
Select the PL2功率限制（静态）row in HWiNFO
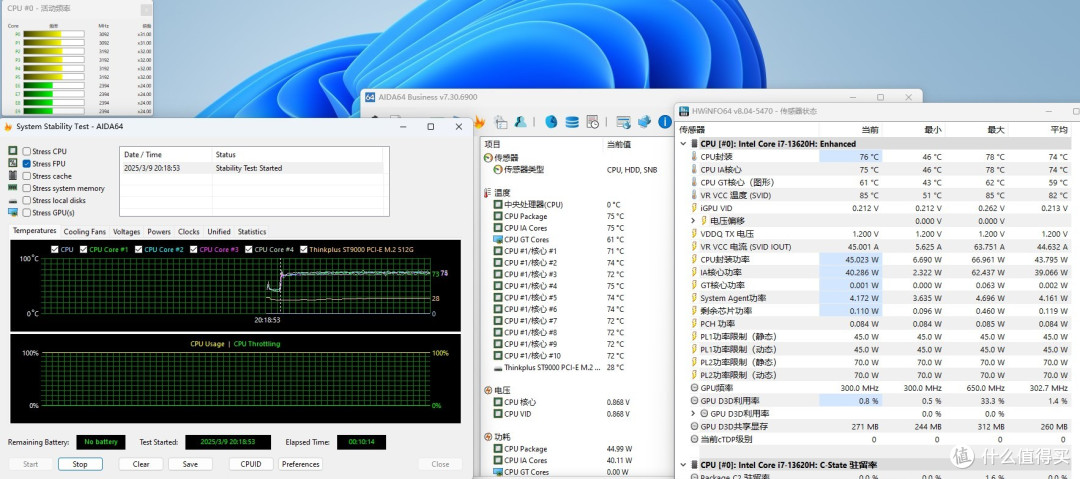[880, 362]
